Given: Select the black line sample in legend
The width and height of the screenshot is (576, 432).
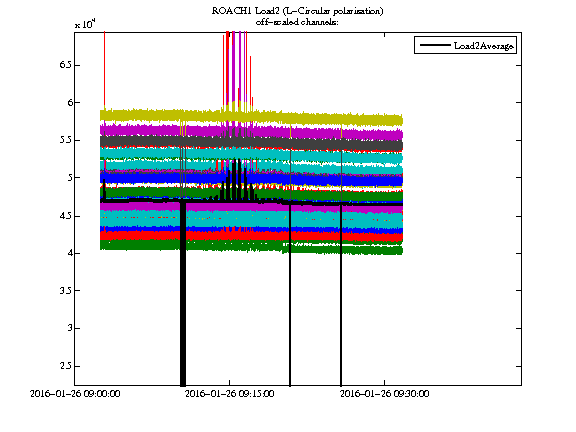Looking at the screenshot, I should 435,45.
